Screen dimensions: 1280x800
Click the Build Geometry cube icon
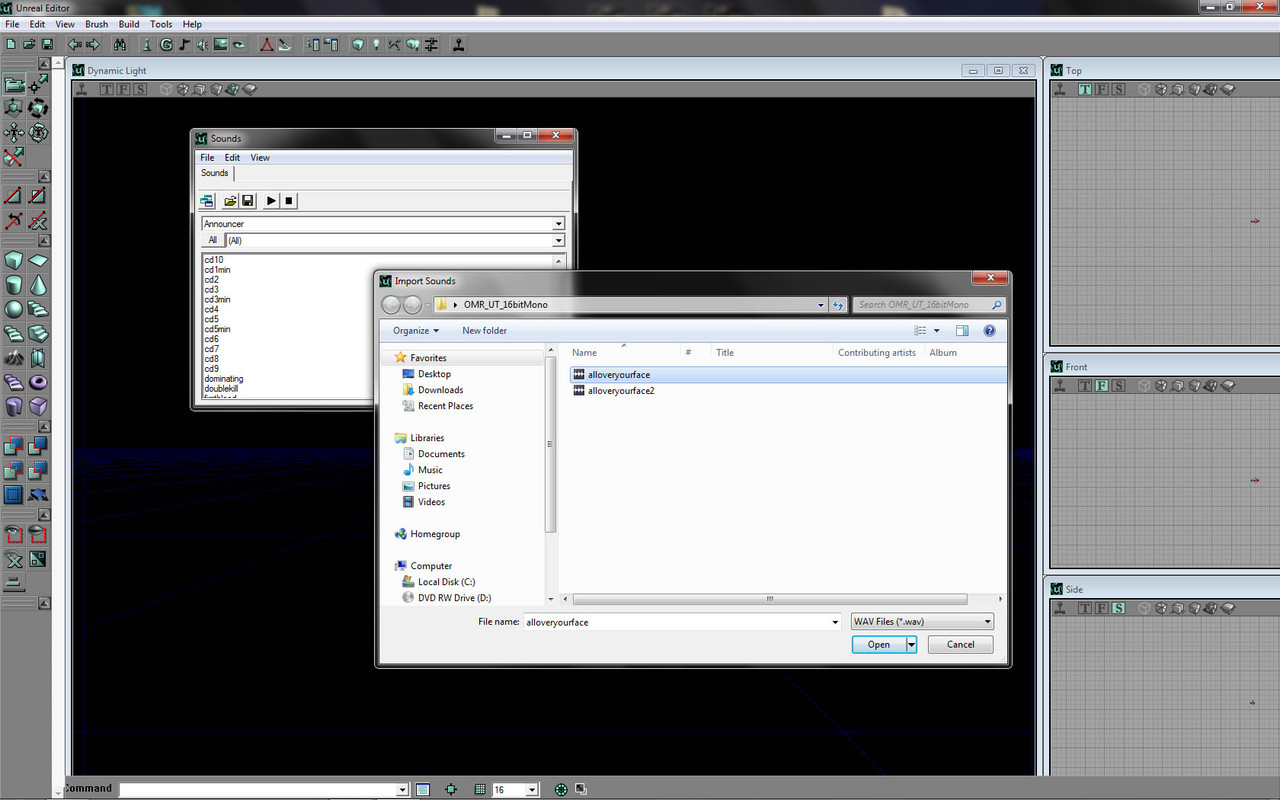pos(358,45)
